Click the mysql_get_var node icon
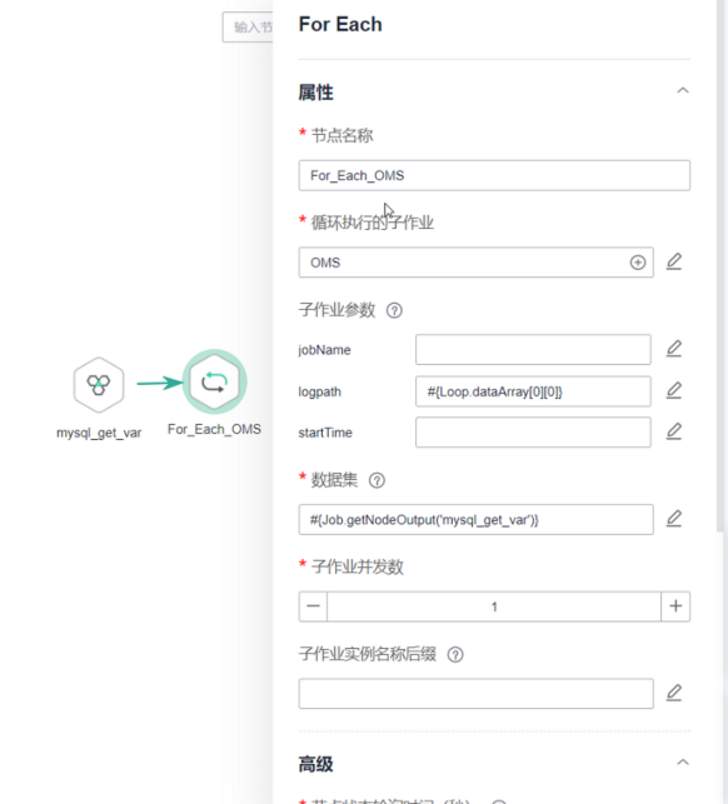Viewport: 728px width, 804px height. (x=98, y=384)
